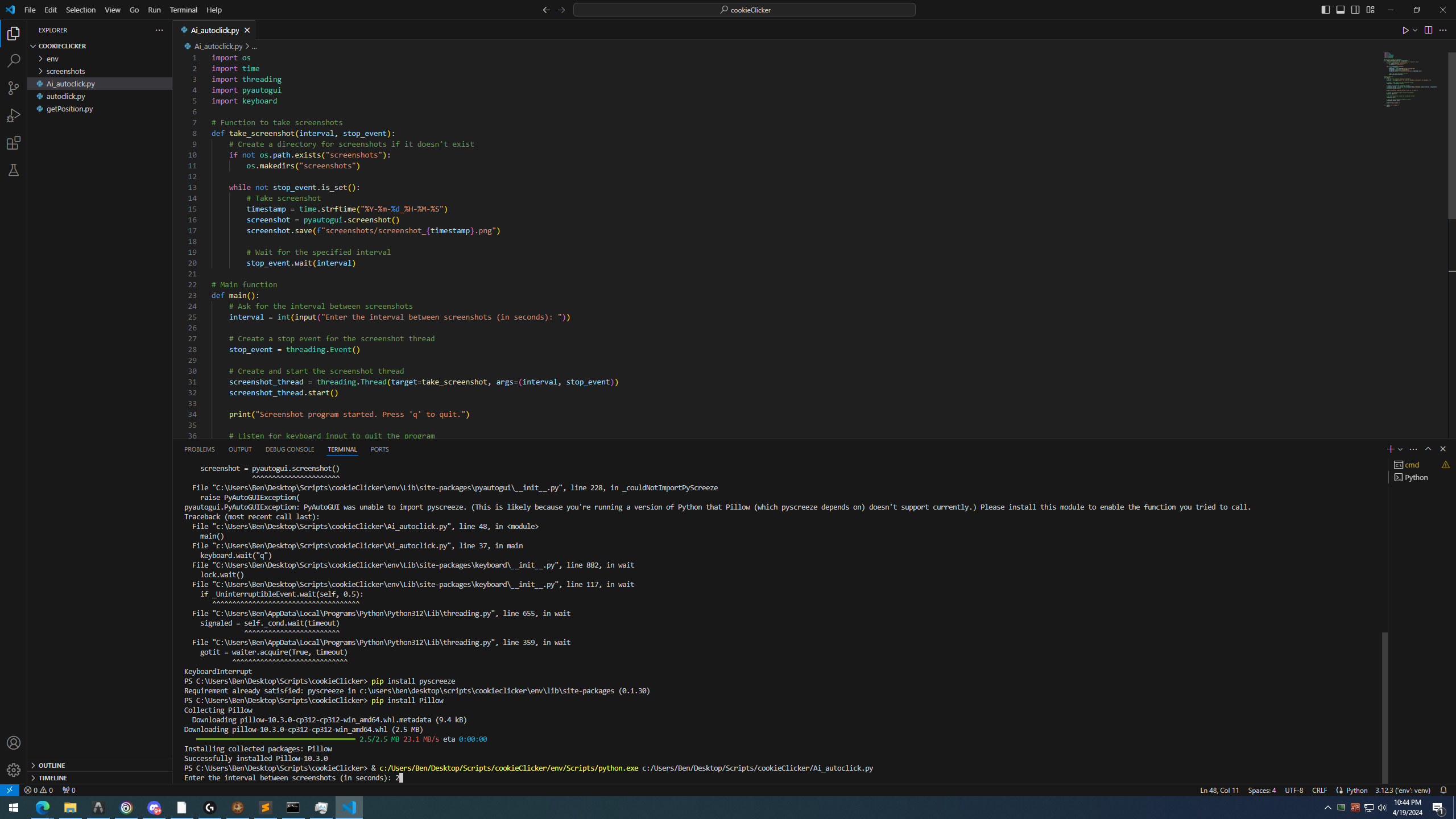Open the Manage gear icon
Screen dimensions: 1456x819
(x=14, y=770)
